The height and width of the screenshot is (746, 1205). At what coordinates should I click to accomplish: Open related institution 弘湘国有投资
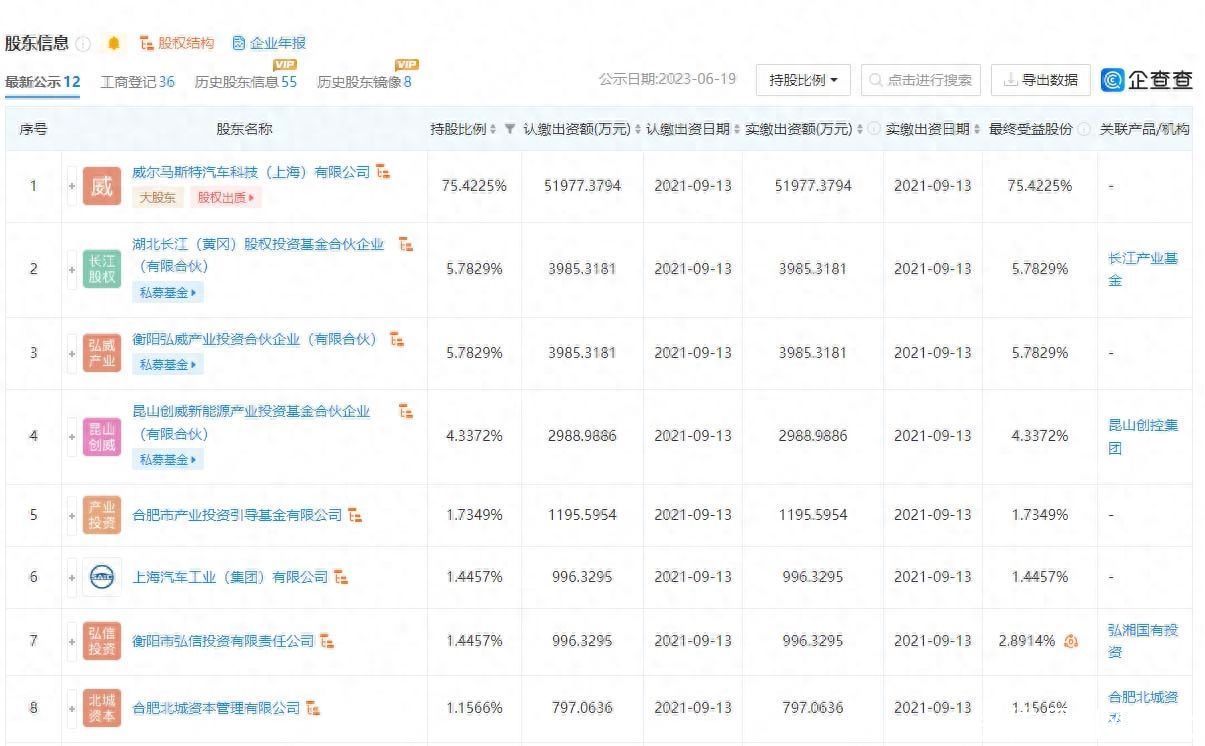point(1143,641)
